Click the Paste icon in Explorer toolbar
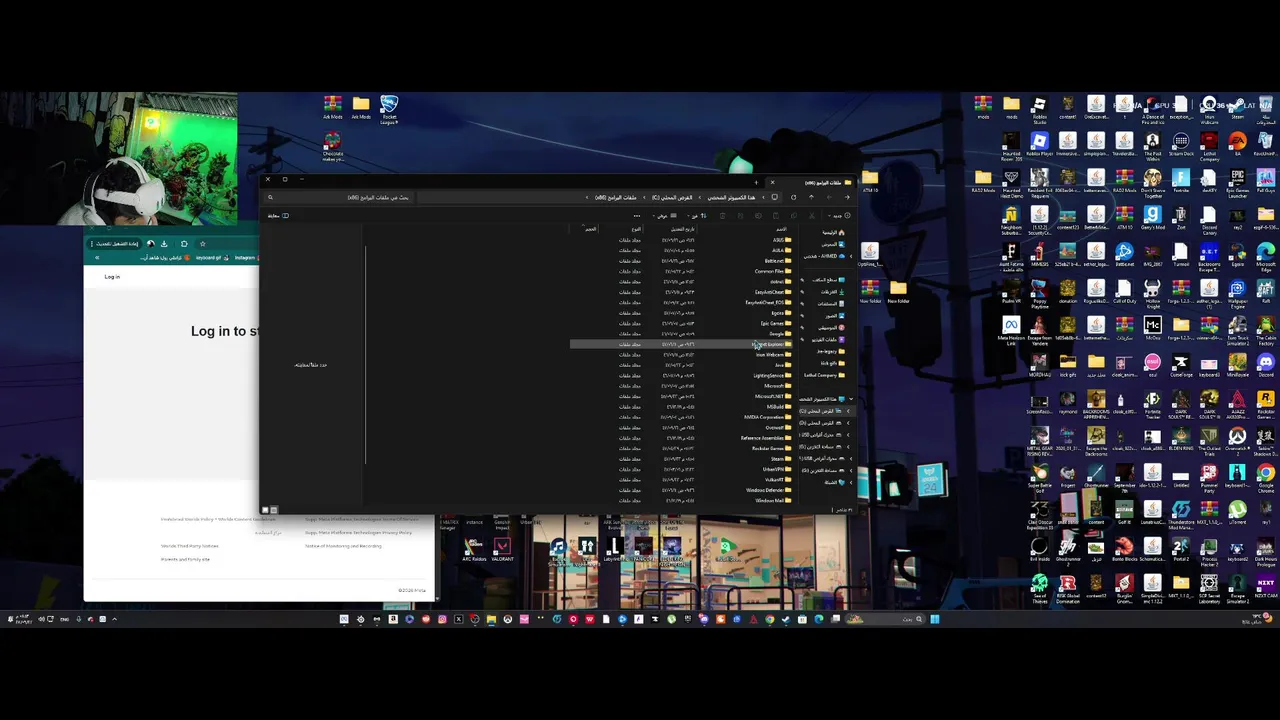The image size is (1280, 720). click(x=776, y=216)
